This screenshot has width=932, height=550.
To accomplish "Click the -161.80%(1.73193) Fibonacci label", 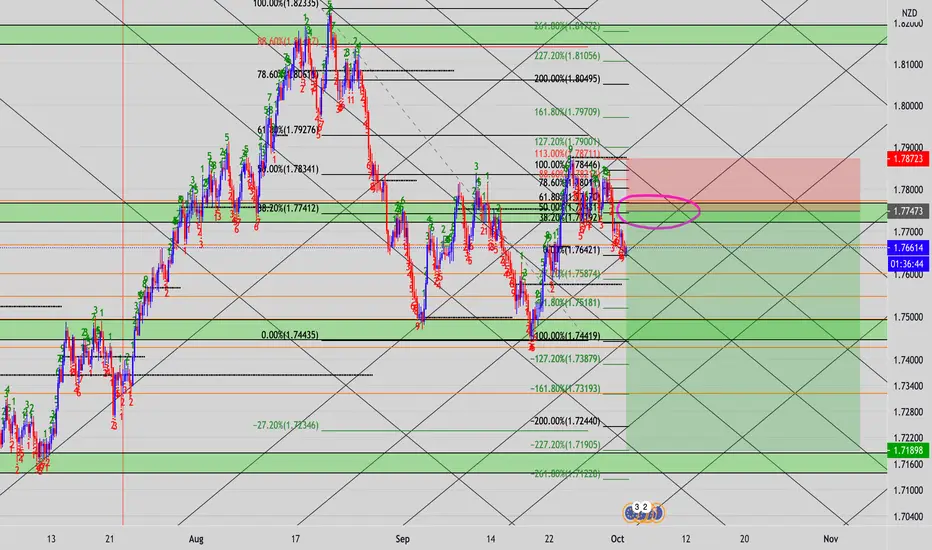I will [565, 389].
